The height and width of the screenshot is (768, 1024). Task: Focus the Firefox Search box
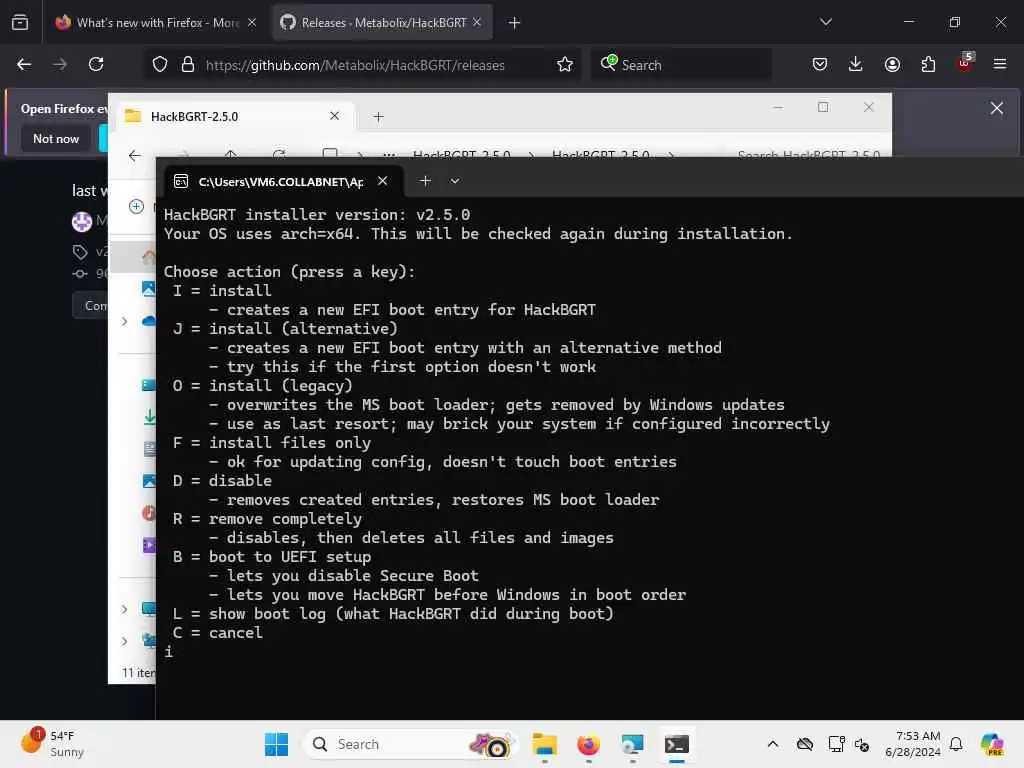click(681, 65)
